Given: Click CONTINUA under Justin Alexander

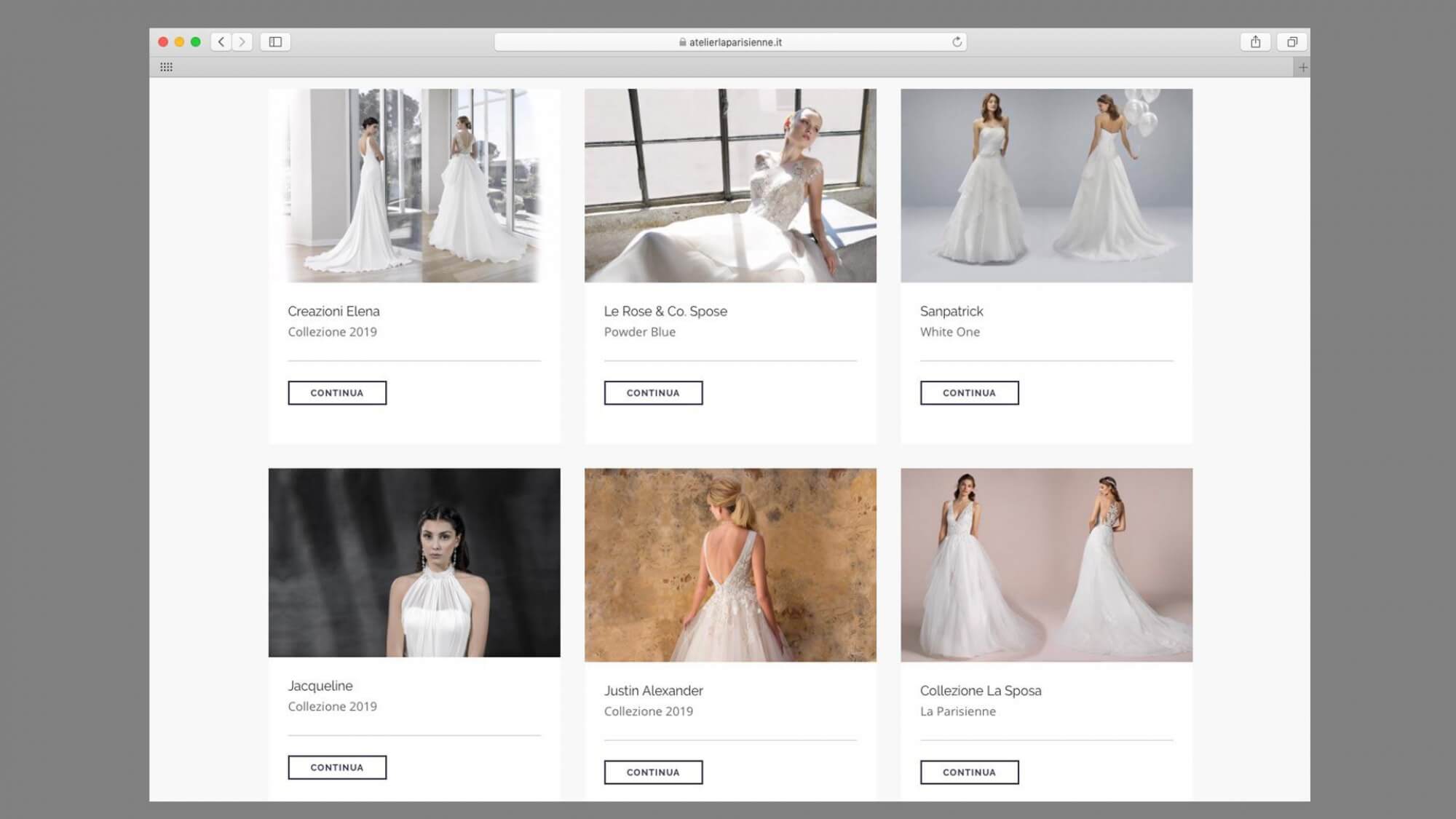Looking at the screenshot, I should click(653, 772).
